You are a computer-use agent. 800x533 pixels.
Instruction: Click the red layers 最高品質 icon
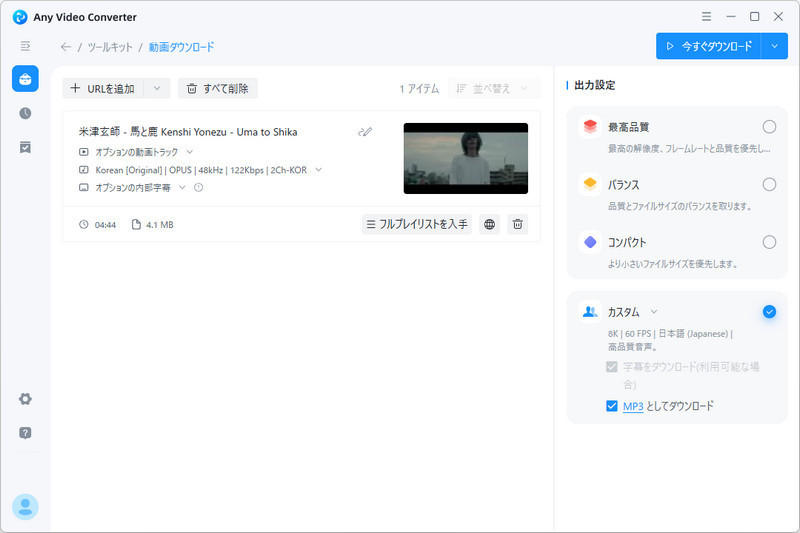click(590, 126)
